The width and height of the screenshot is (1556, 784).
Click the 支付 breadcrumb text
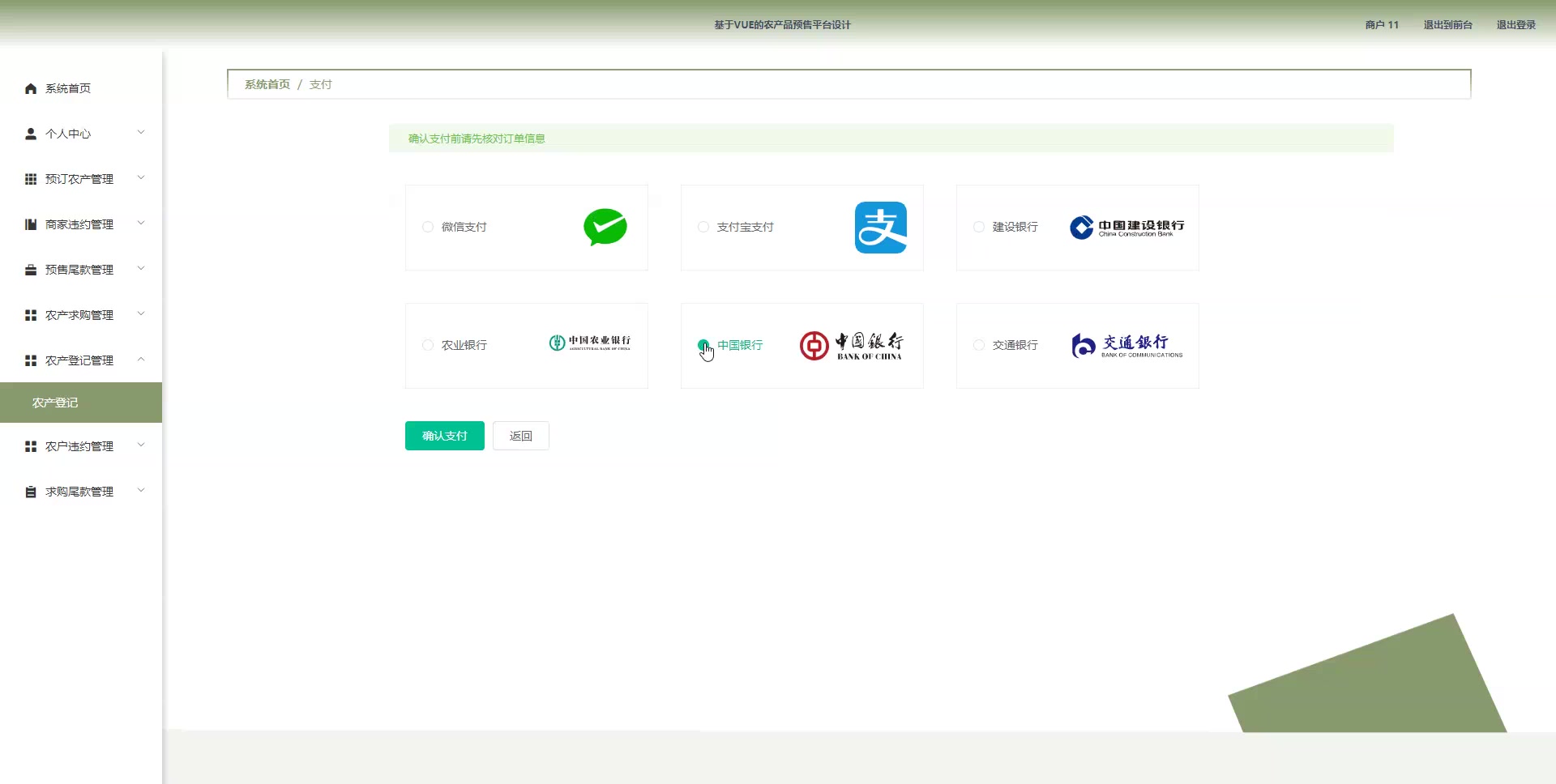pos(321,84)
